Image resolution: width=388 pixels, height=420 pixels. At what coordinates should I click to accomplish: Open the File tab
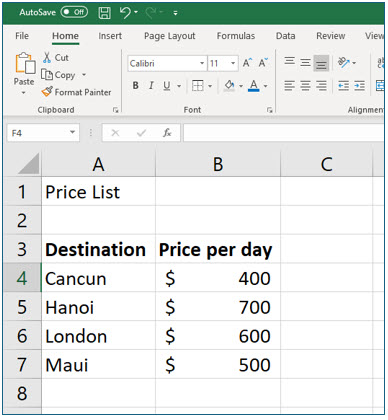point(22,36)
